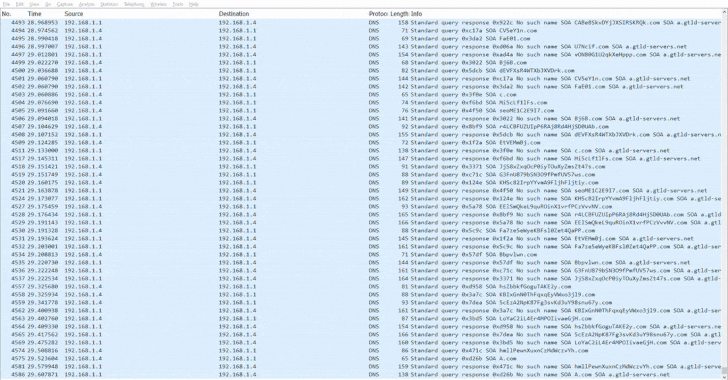Open the Capture menu
Image resolution: width=728 pixels, height=380 pixels.
point(65,4)
